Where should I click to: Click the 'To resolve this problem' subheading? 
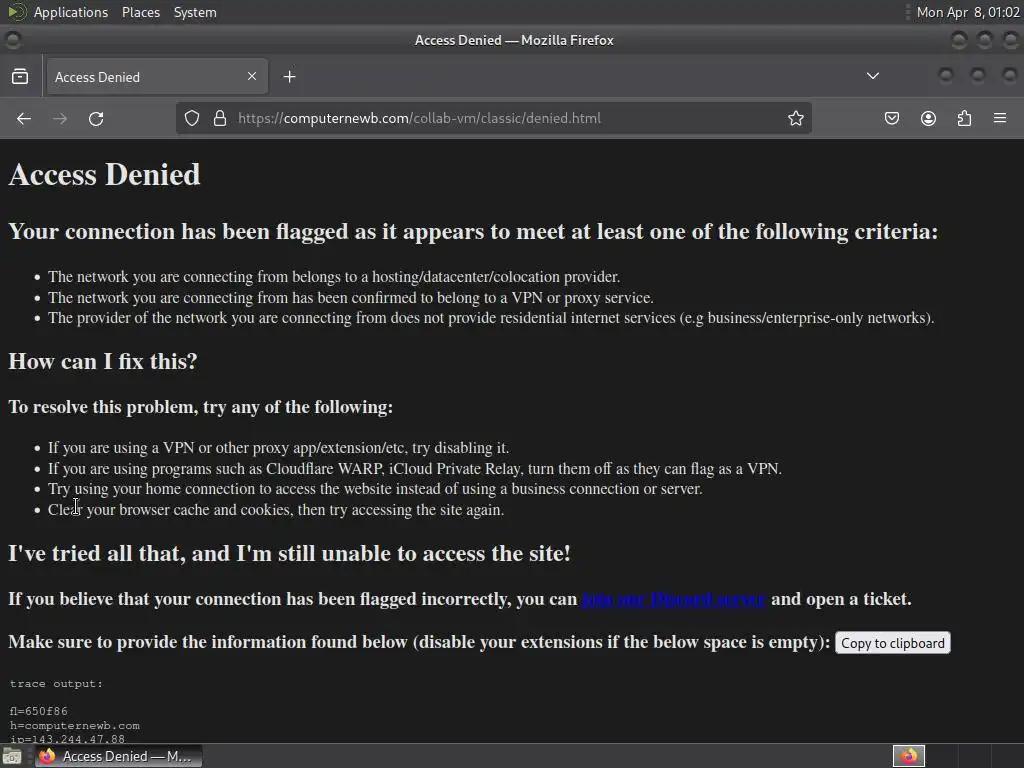[x=200, y=407]
